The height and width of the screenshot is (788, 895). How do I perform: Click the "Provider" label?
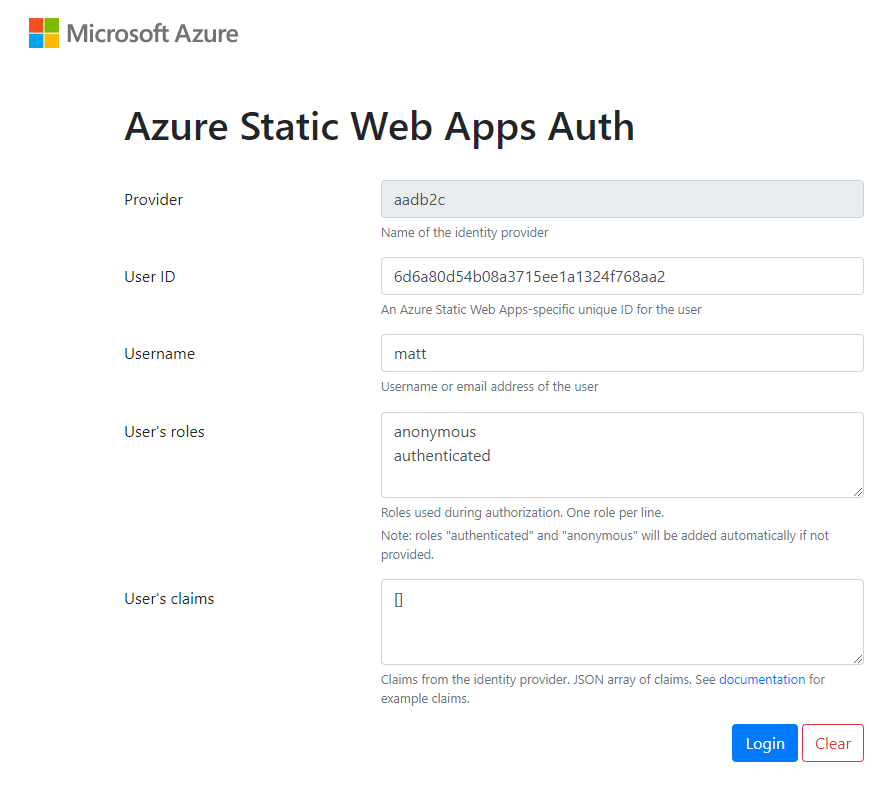154,200
